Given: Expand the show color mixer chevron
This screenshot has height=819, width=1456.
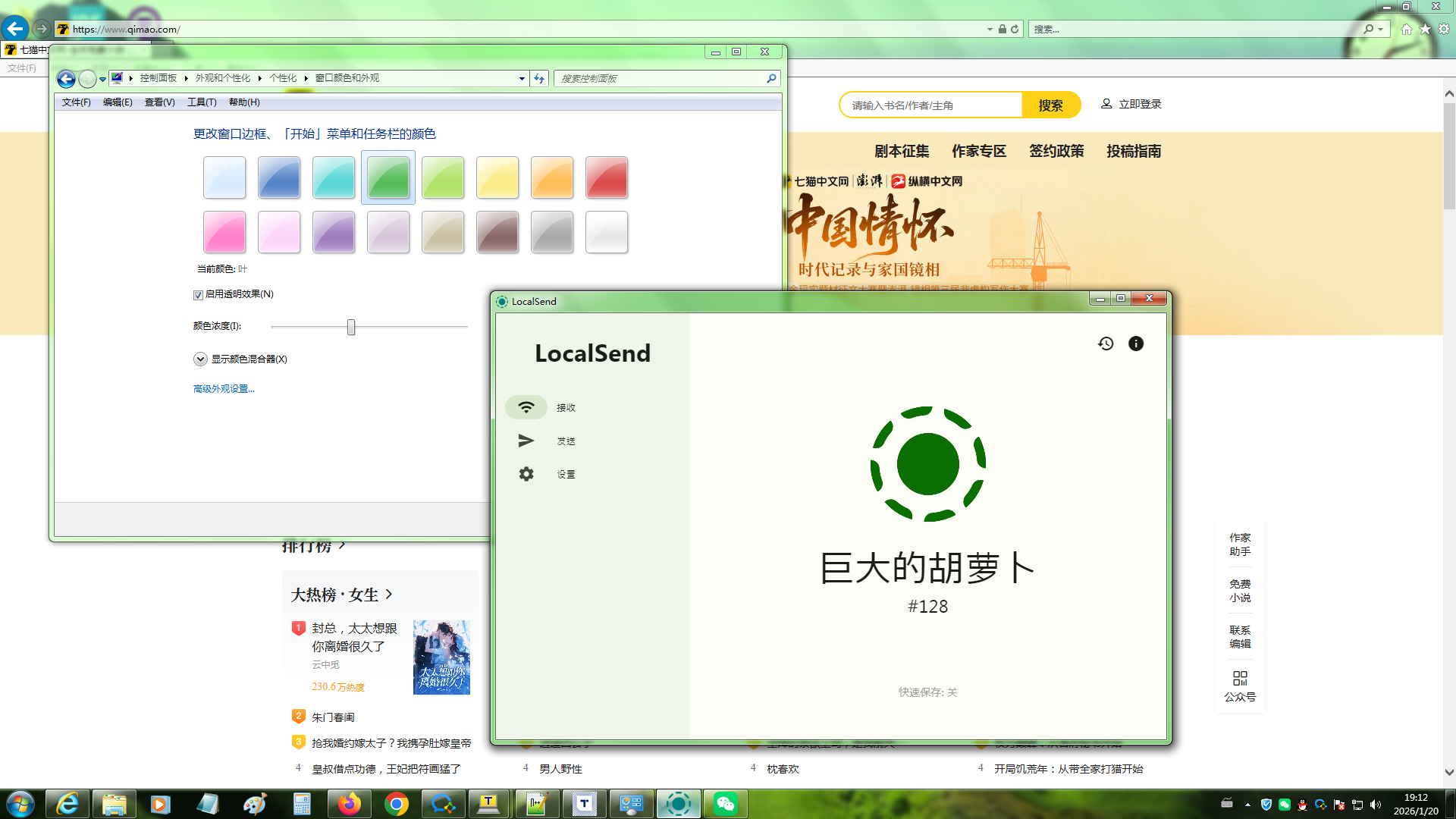Looking at the screenshot, I should click(200, 359).
